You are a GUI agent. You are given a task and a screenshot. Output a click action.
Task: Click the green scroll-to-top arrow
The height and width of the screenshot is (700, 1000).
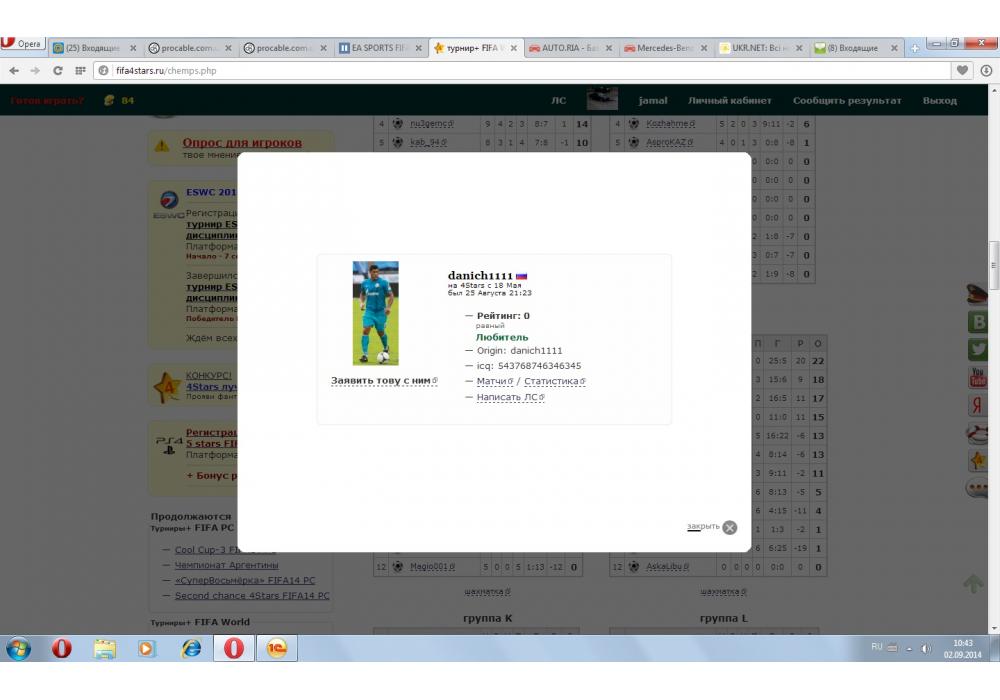(973, 584)
